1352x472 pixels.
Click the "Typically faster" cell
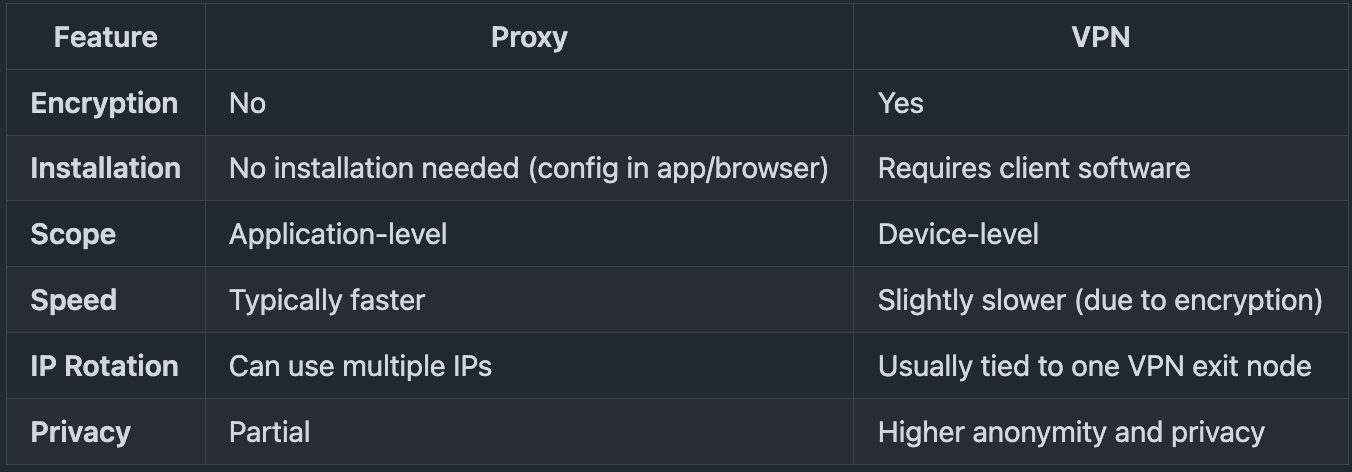point(327,301)
